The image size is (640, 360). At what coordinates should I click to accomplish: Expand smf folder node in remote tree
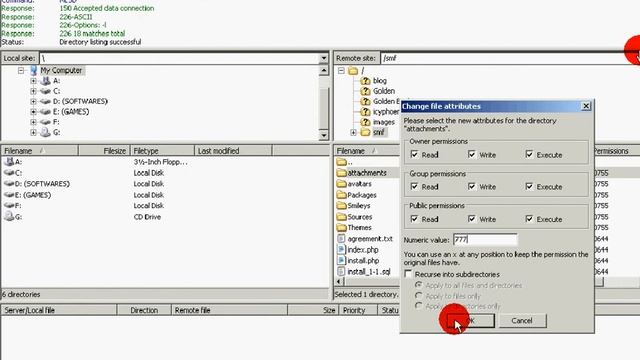(x=353, y=132)
